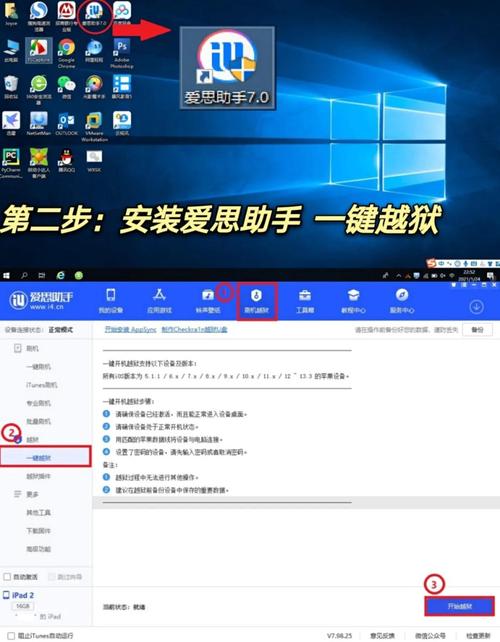Click the taskbar clock
The width and height of the screenshot is (500, 642).
tap(469, 275)
